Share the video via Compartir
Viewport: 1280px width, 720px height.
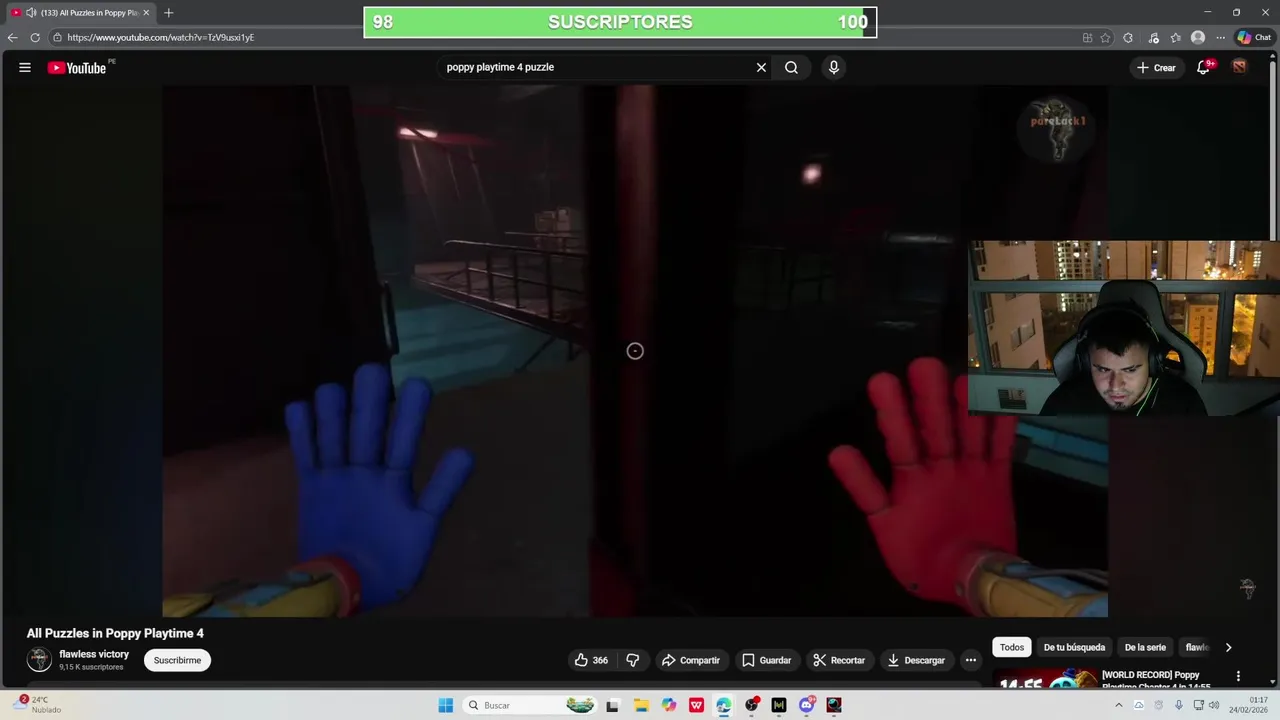[691, 660]
